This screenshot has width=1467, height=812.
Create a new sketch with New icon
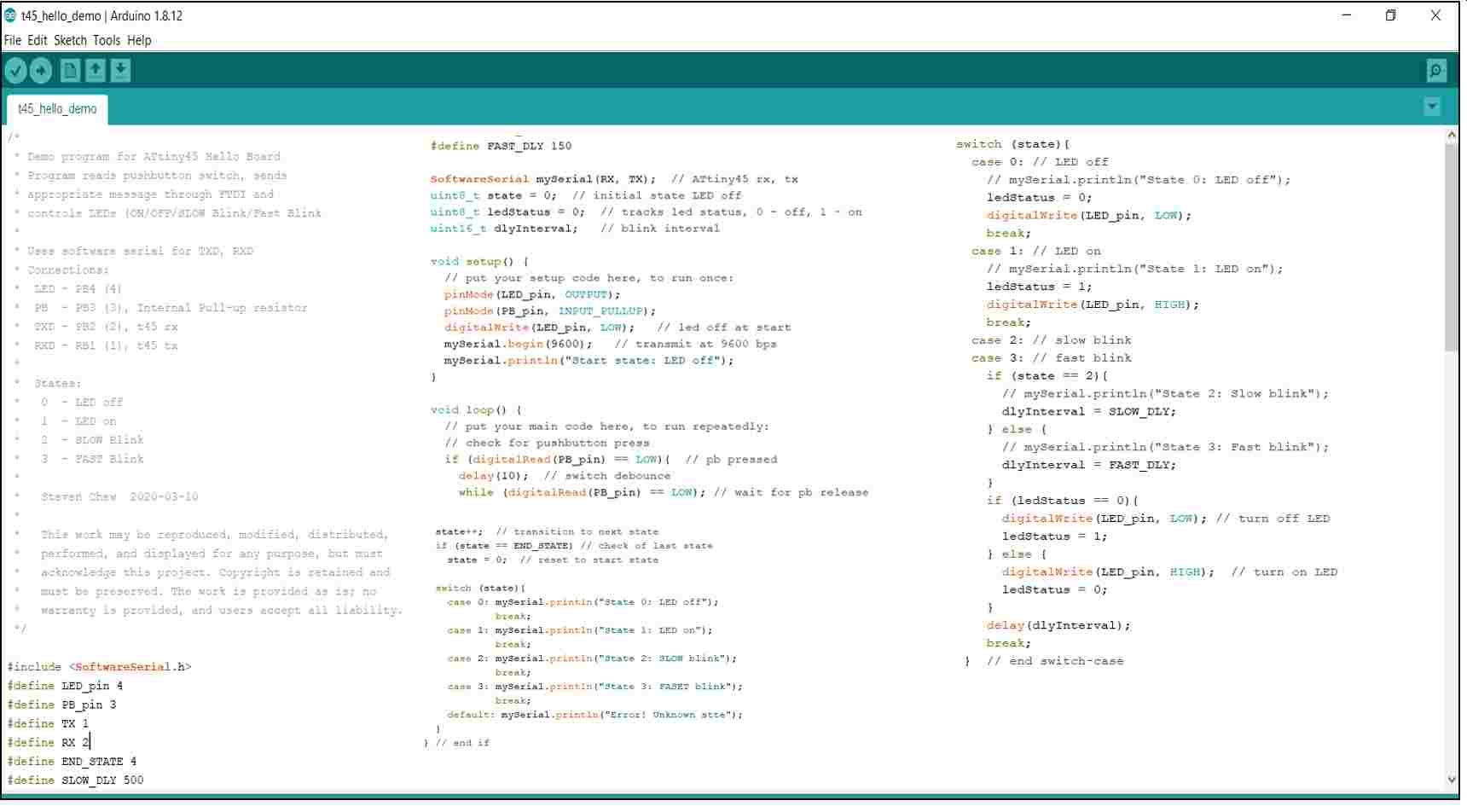point(70,71)
